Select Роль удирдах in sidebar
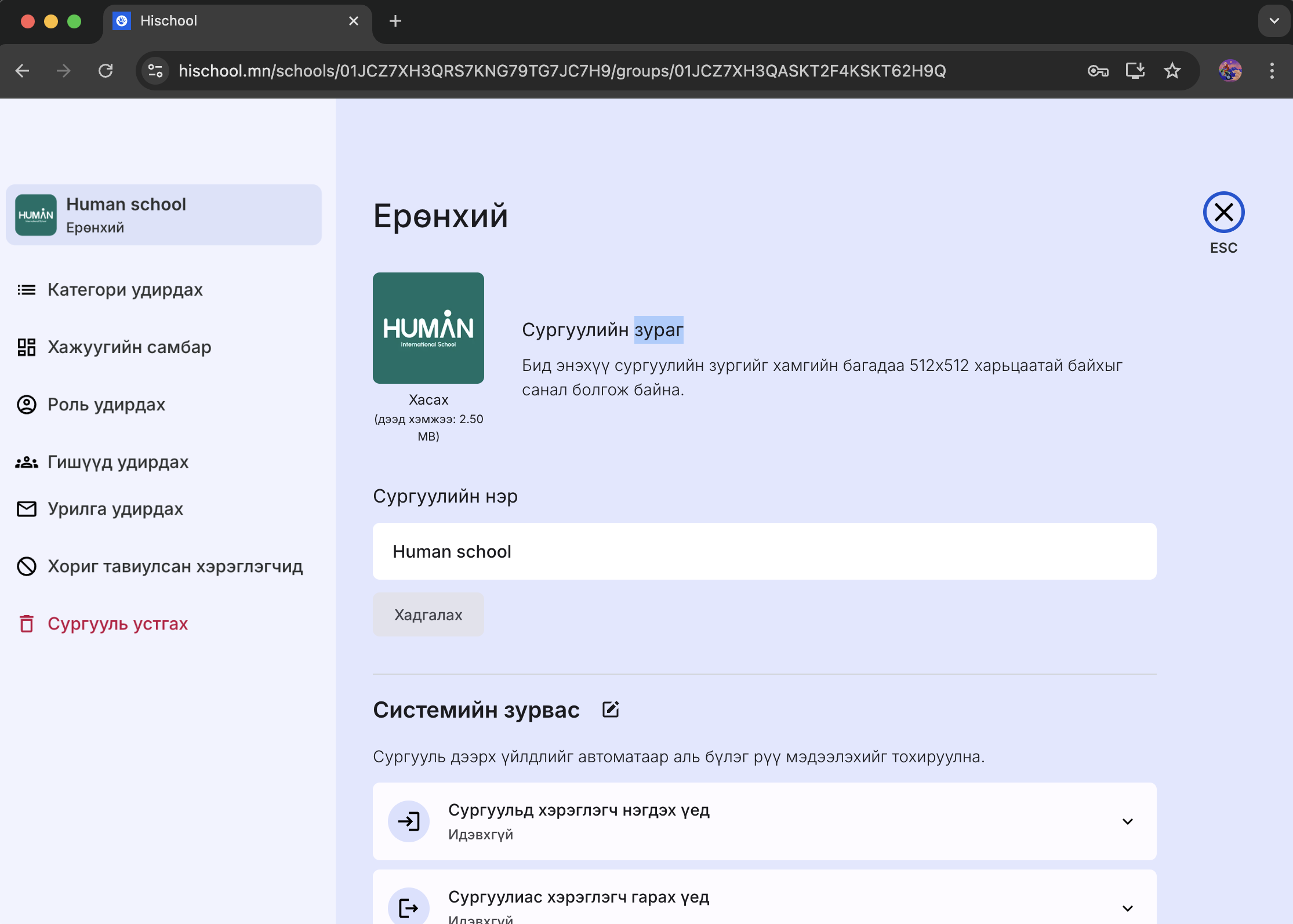 pyautogui.click(x=106, y=404)
